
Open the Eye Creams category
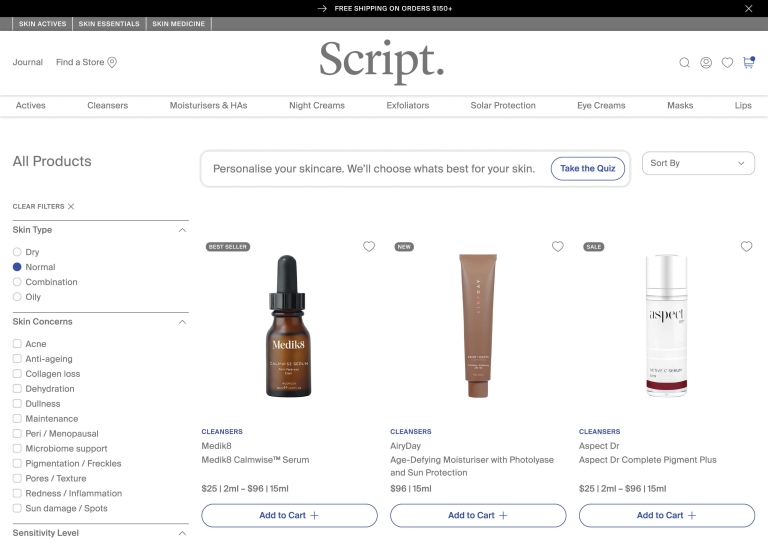tap(601, 105)
